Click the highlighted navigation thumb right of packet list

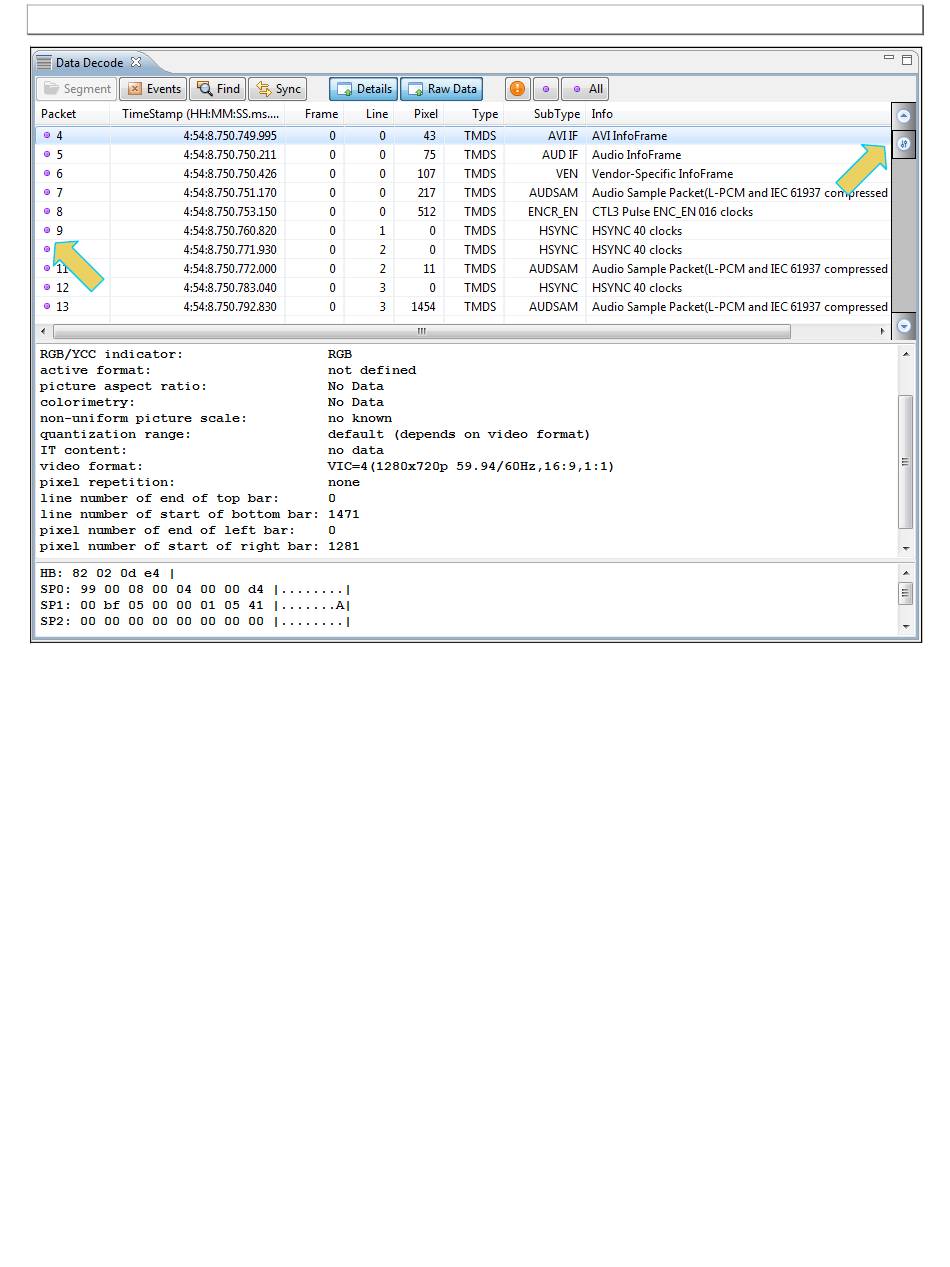(904, 145)
